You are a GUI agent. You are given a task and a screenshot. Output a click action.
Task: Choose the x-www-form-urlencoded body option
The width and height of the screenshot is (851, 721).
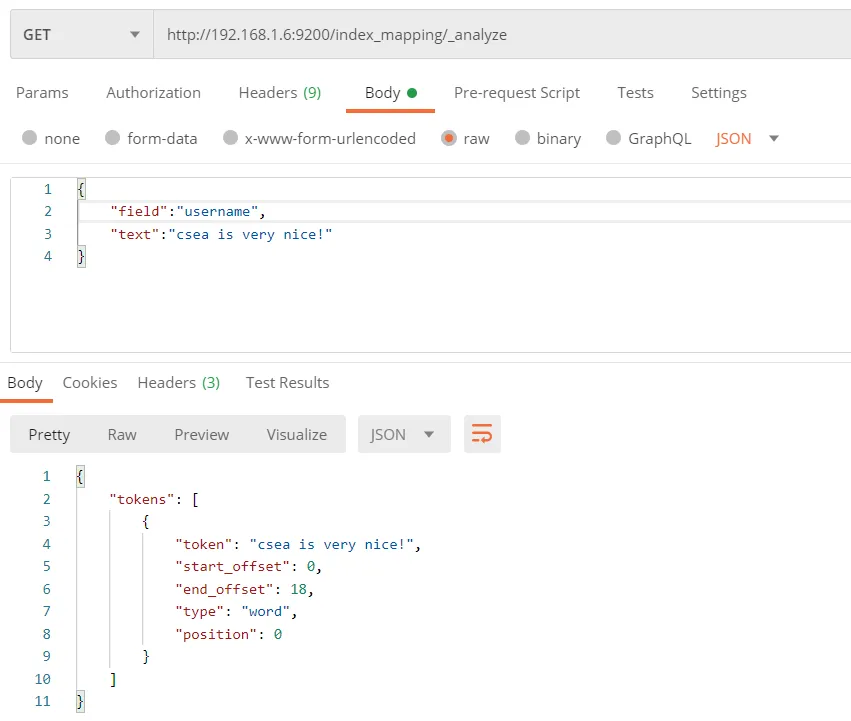pos(230,138)
